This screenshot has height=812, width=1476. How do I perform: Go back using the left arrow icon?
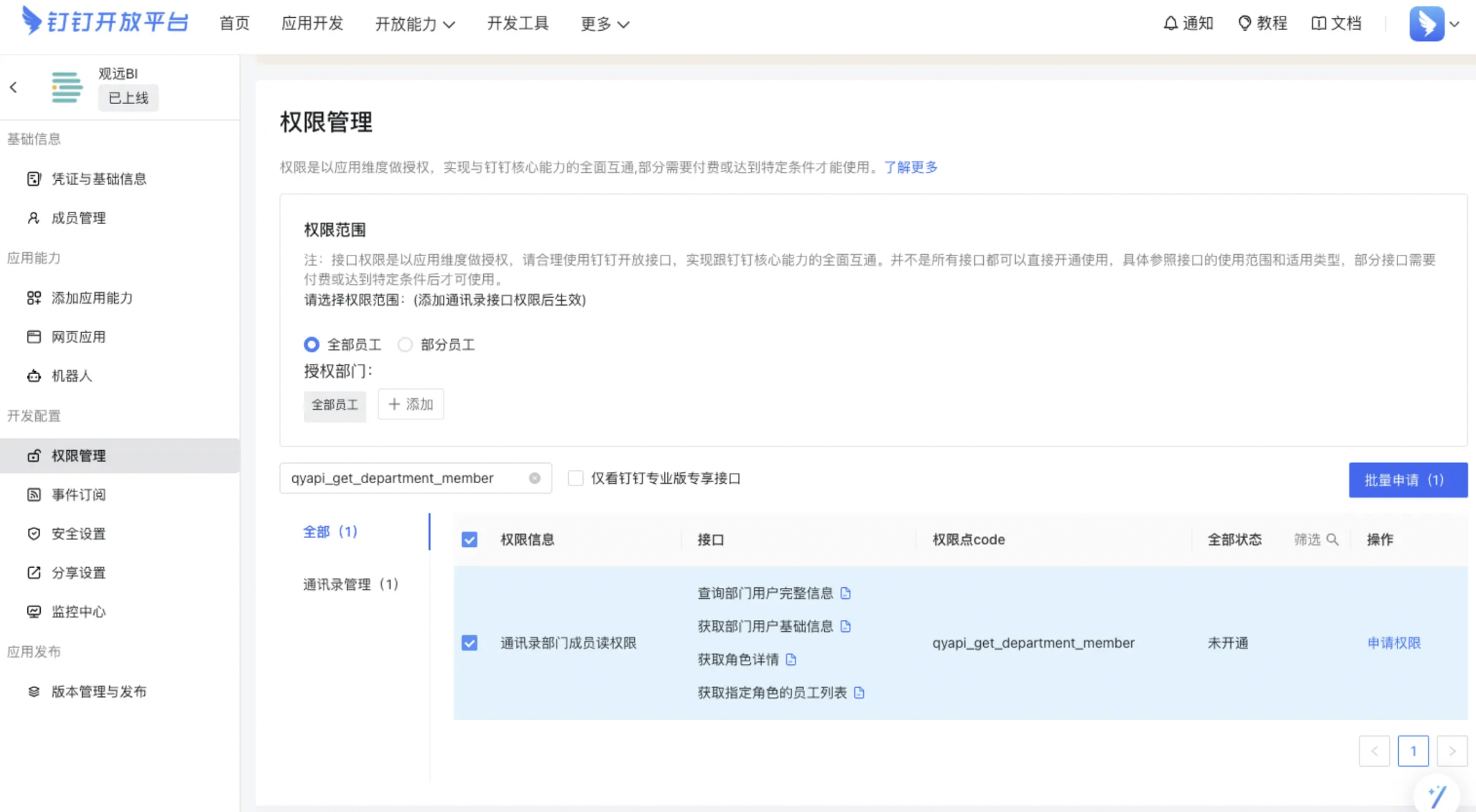click(13, 87)
